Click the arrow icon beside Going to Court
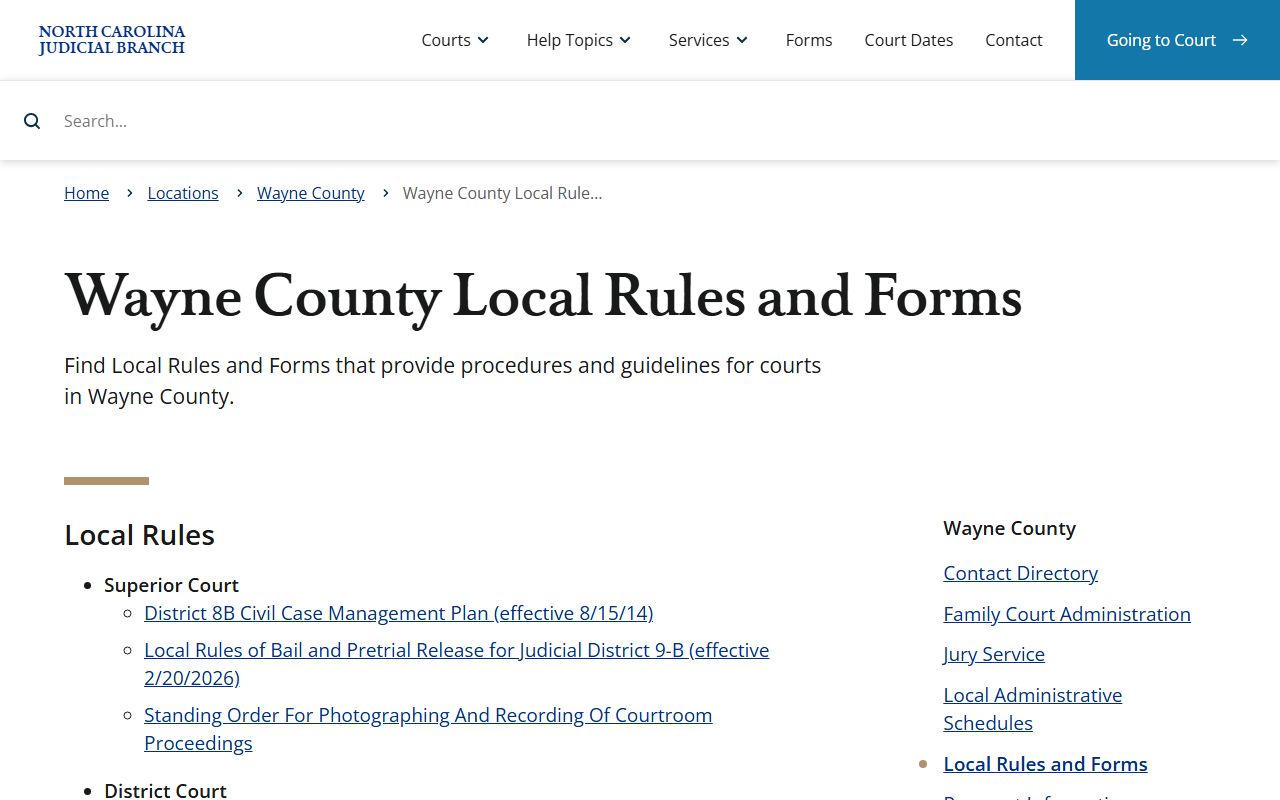 [1240, 40]
